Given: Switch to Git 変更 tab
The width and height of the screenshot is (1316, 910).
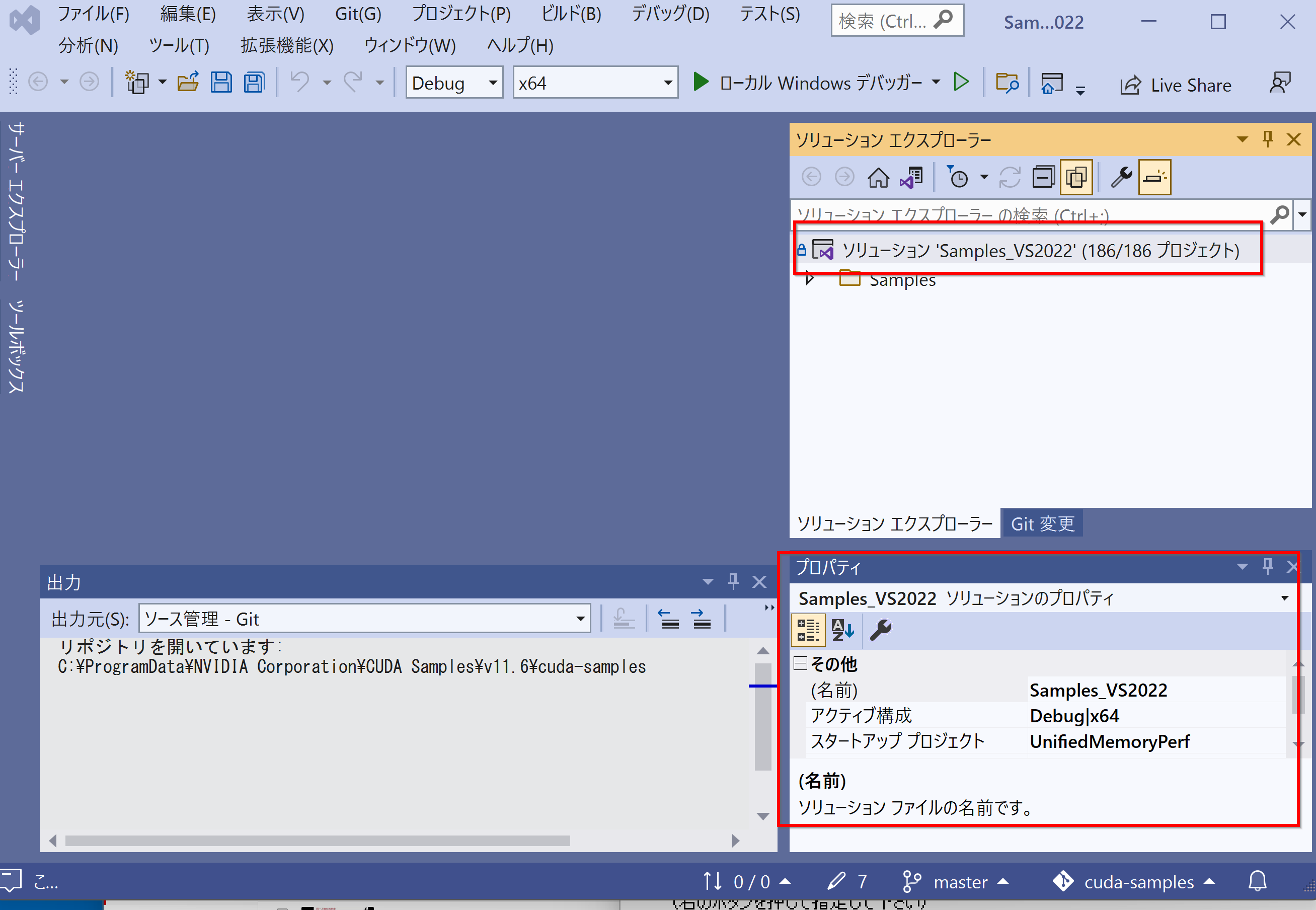Looking at the screenshot, I should tap(1042, 523).
